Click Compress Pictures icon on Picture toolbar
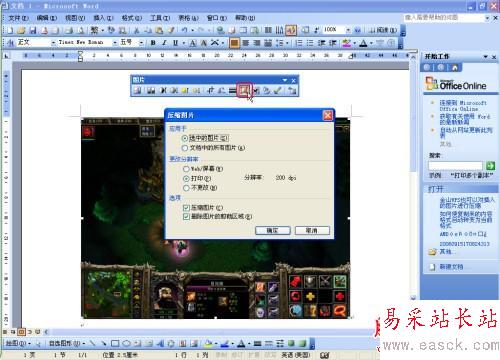The height and width of the screenshot is (360, 500). 244,90
